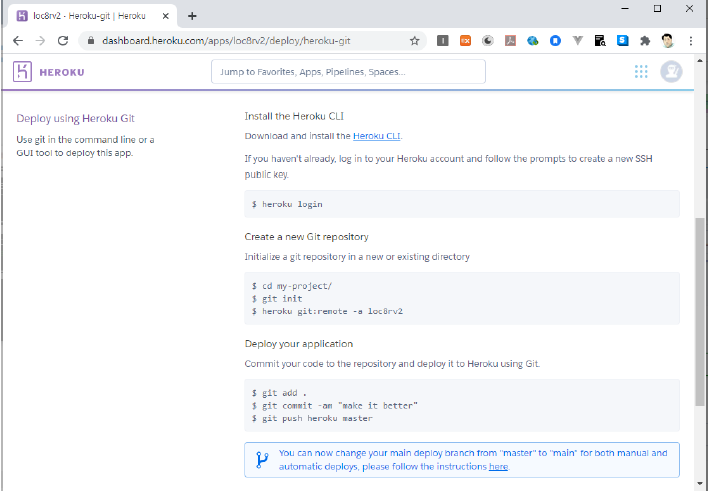Open the 'here' instructions link

[498, 467]
